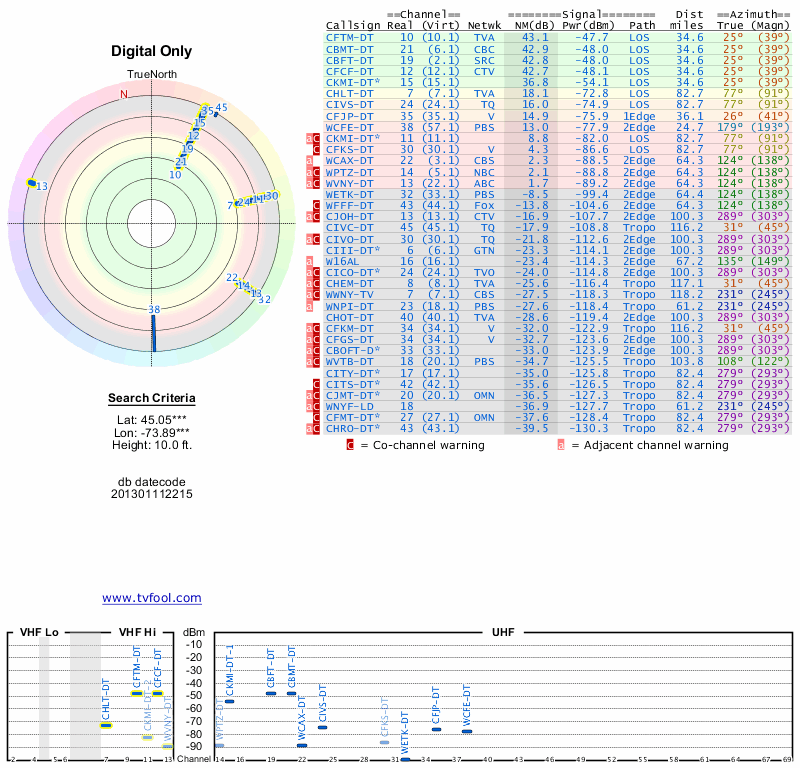Select callsign CHLT-DT in the table
This screenshot has height=768, width=800.
coord(349,93)
